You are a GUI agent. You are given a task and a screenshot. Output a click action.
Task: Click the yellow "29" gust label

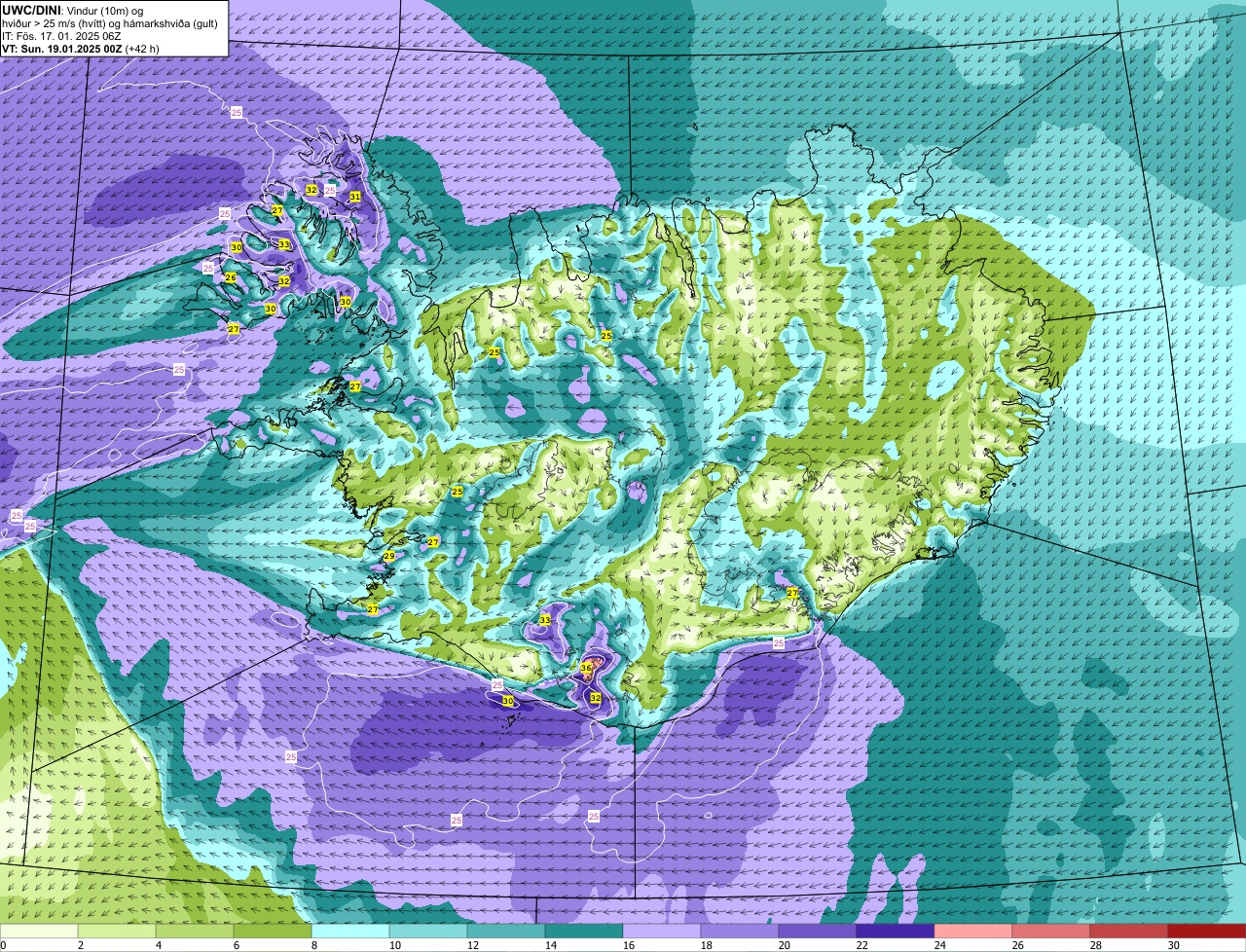[388, 557]
